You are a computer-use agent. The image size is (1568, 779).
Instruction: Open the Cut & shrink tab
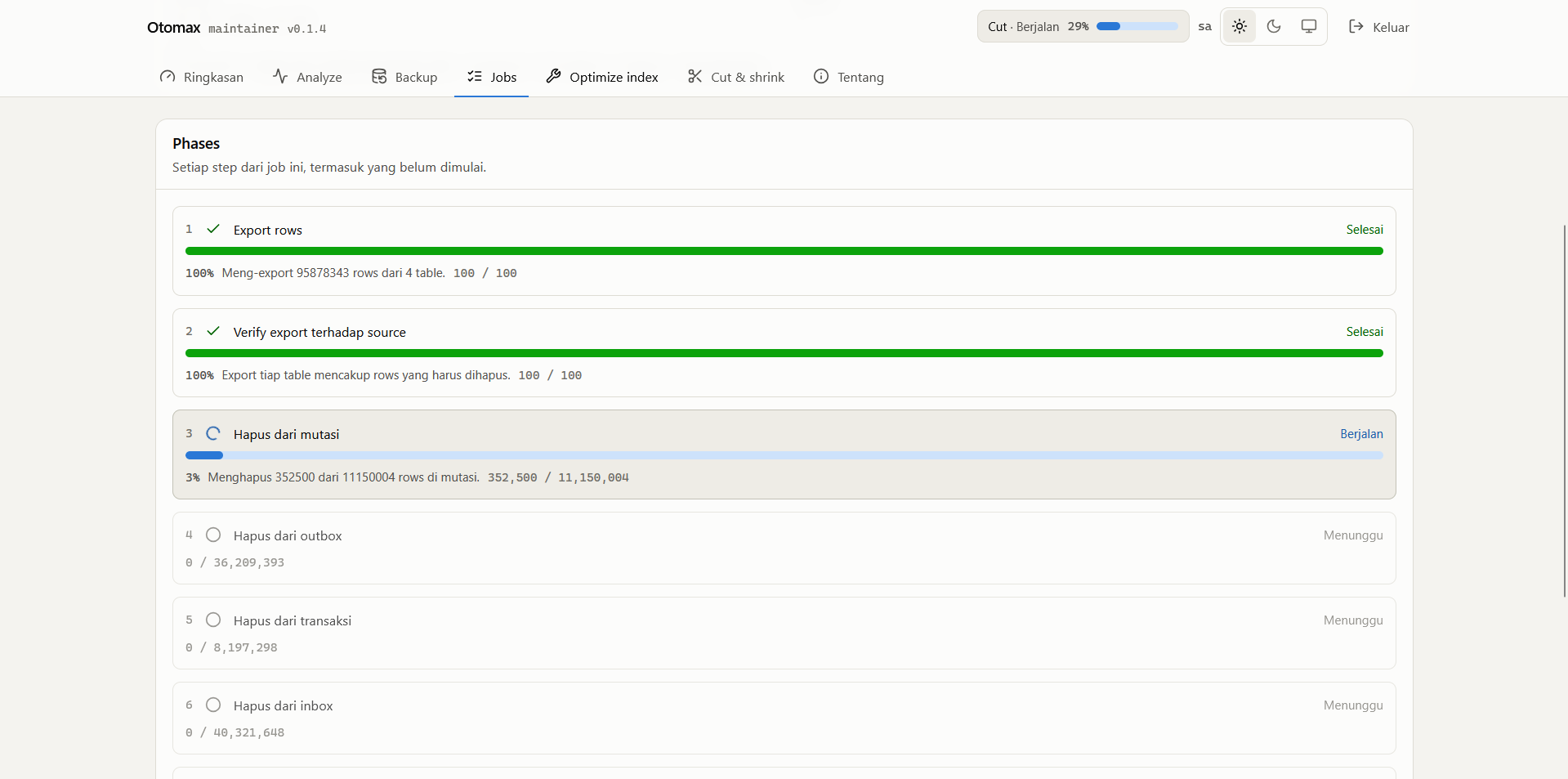point(736,77)
